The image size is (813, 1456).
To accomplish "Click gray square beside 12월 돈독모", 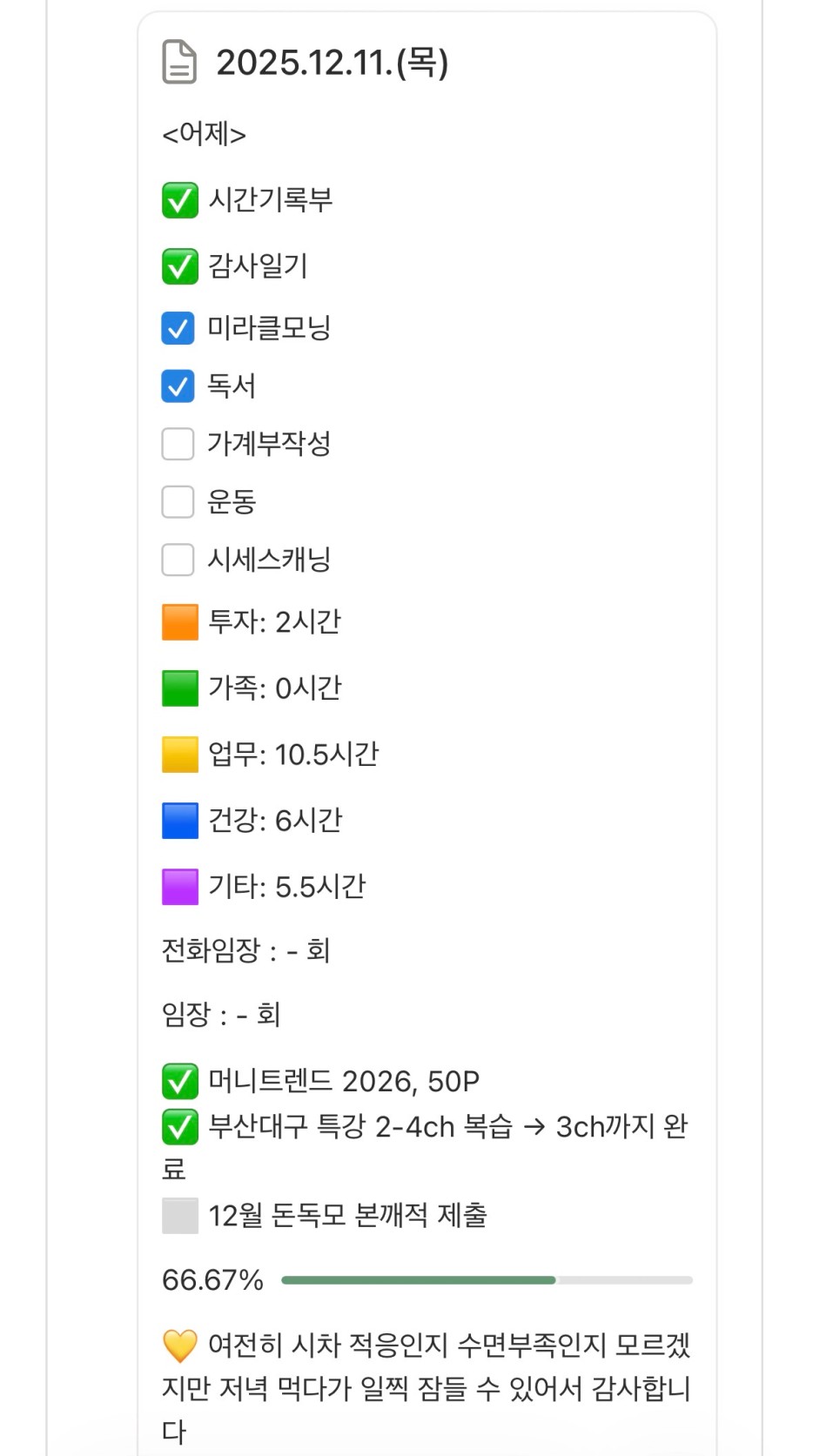I will click(x=179, y=1216).
